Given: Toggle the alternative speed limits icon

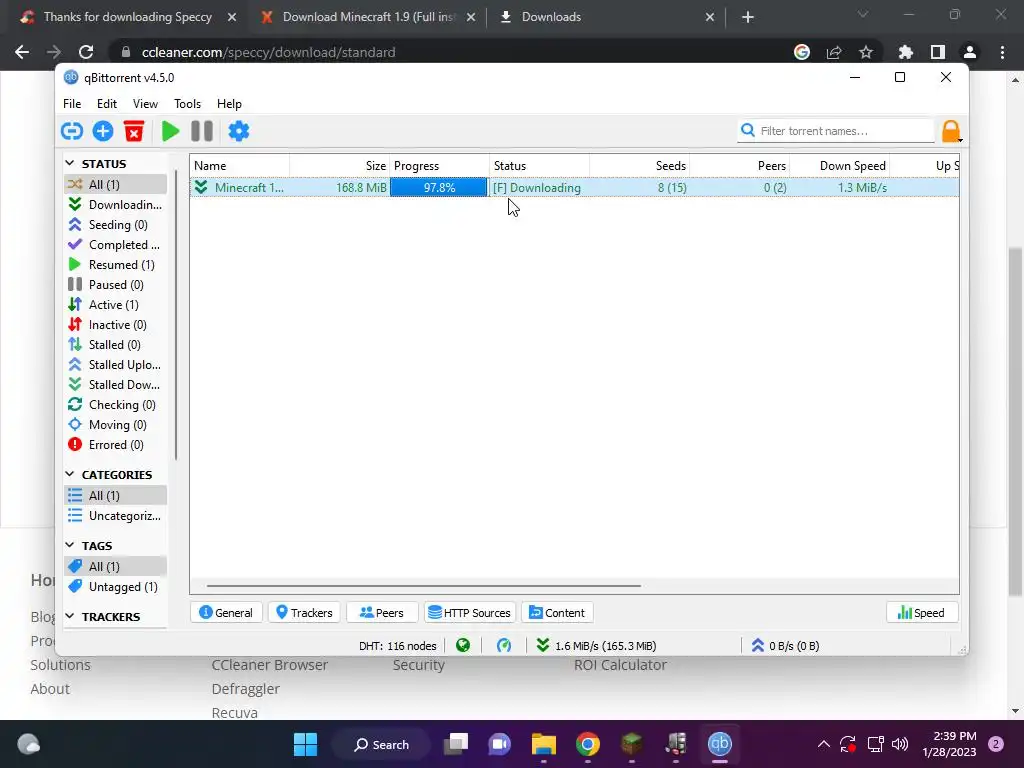Looking at the screenshot, I should coord(504,646).
